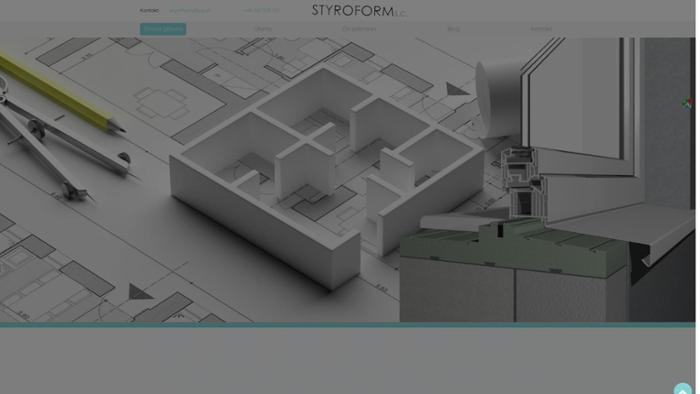Open the highlighted Strona główna tab

point(163,29)
